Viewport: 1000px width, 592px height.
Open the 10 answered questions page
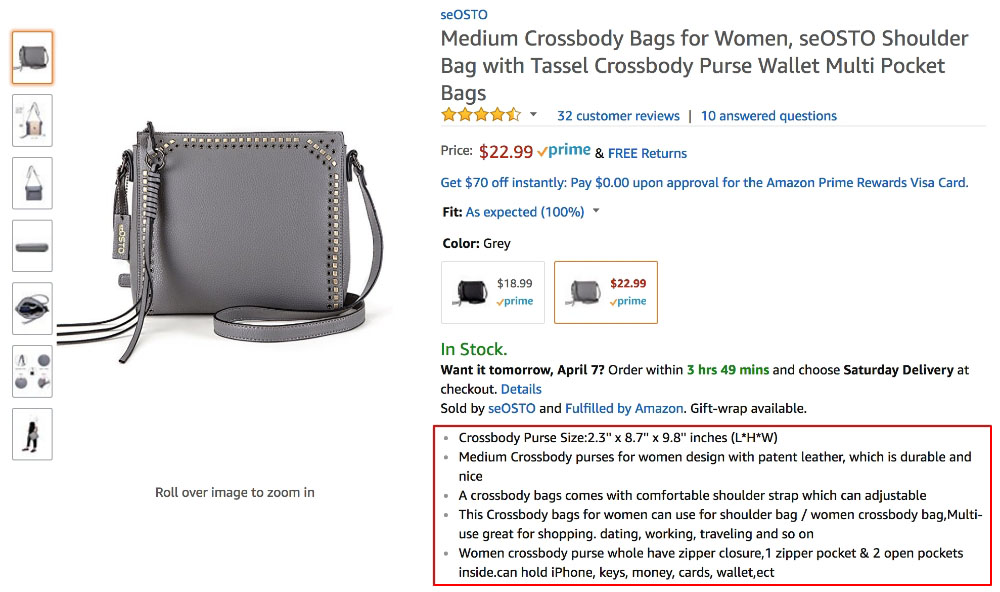tap(768, 115)
